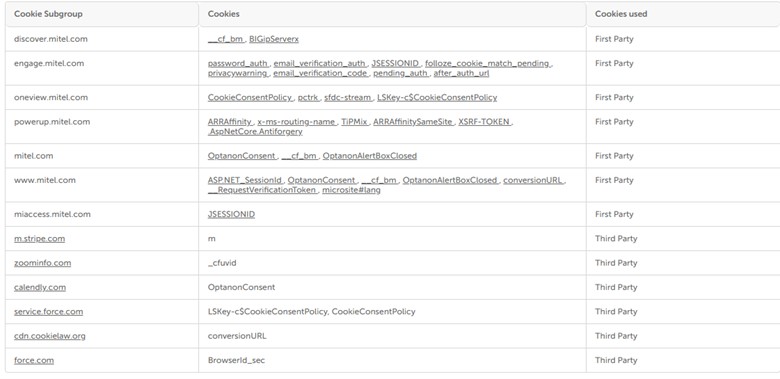The image size is (780, 379).
Task: Click __cf_bm link in www.mitel.com row
Action: 379,181
